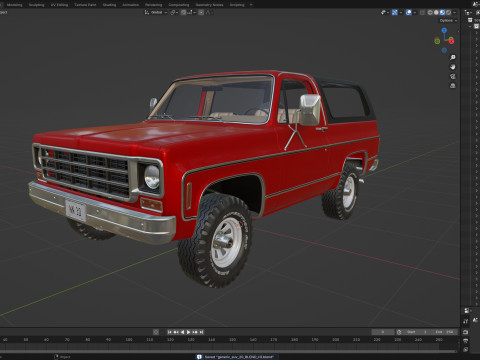Toggle proportional editing
This screenshot has height=360, width=480.
click(x=201, y=12)
